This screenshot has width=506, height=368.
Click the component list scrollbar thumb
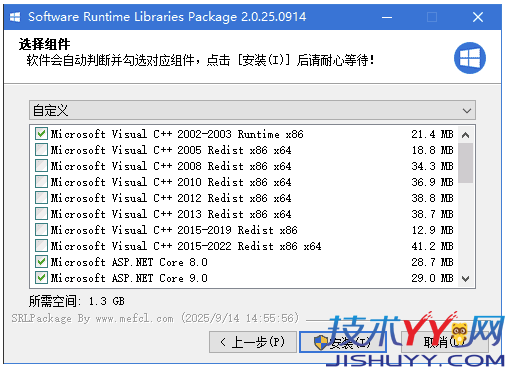pyautogui.click(x=465, y=163)
